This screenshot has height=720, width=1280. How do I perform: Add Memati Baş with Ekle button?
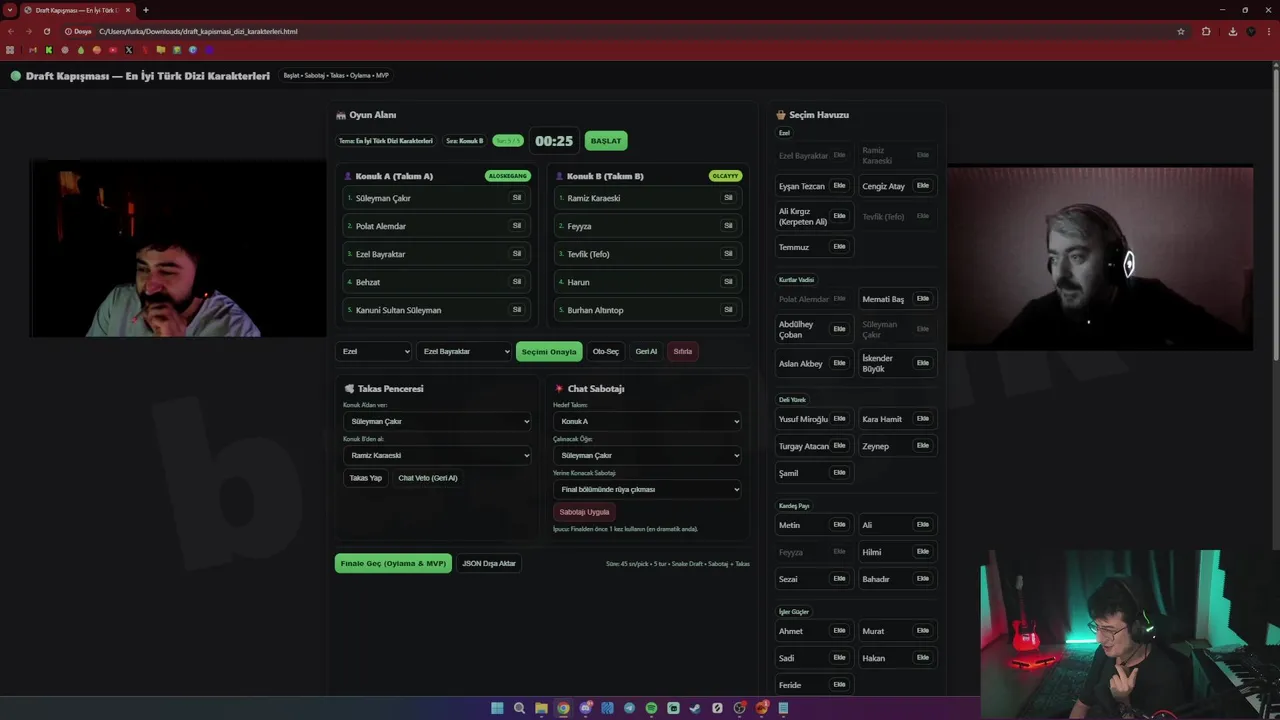(923, 299)
